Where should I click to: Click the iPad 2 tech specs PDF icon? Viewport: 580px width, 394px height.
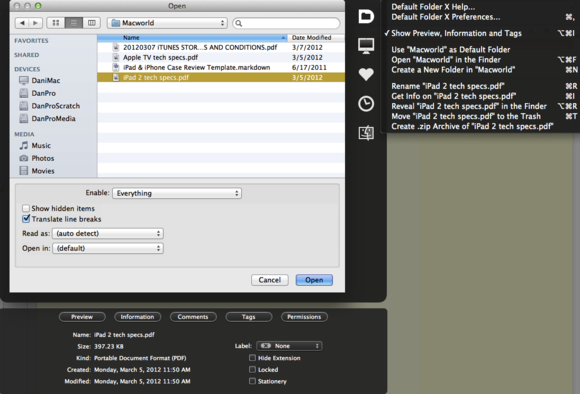pos(116,77)
